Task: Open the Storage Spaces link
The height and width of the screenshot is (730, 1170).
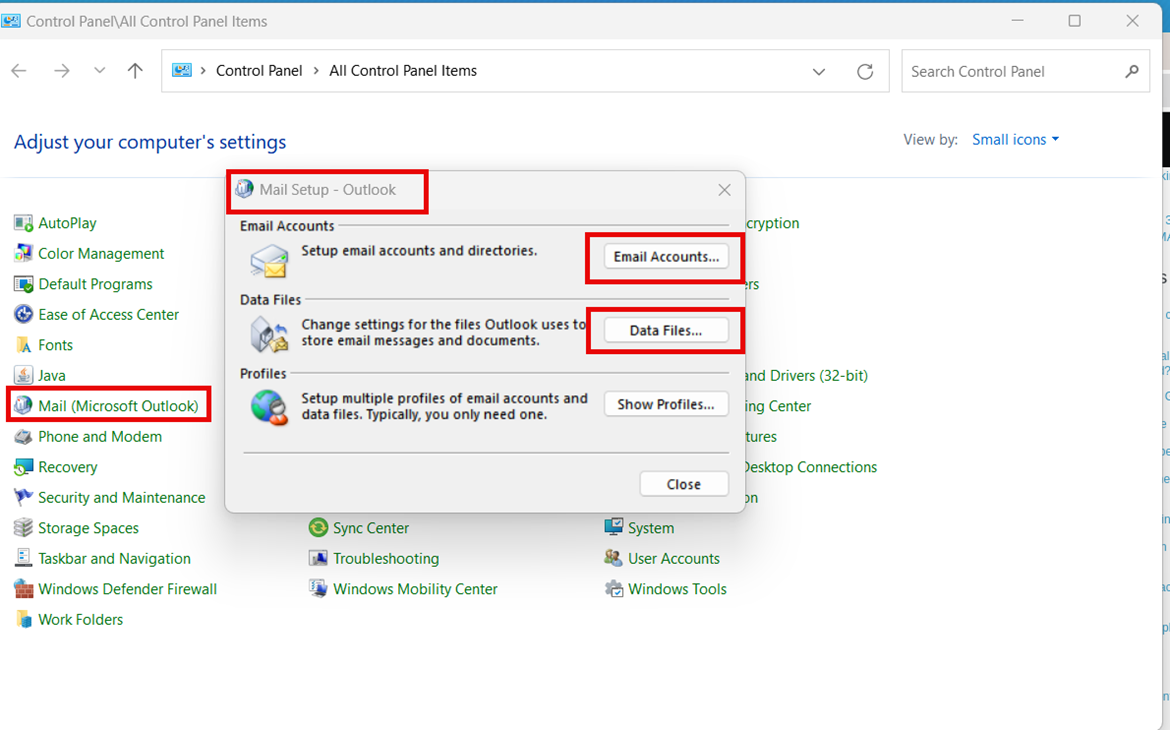Action: [88, 528]
